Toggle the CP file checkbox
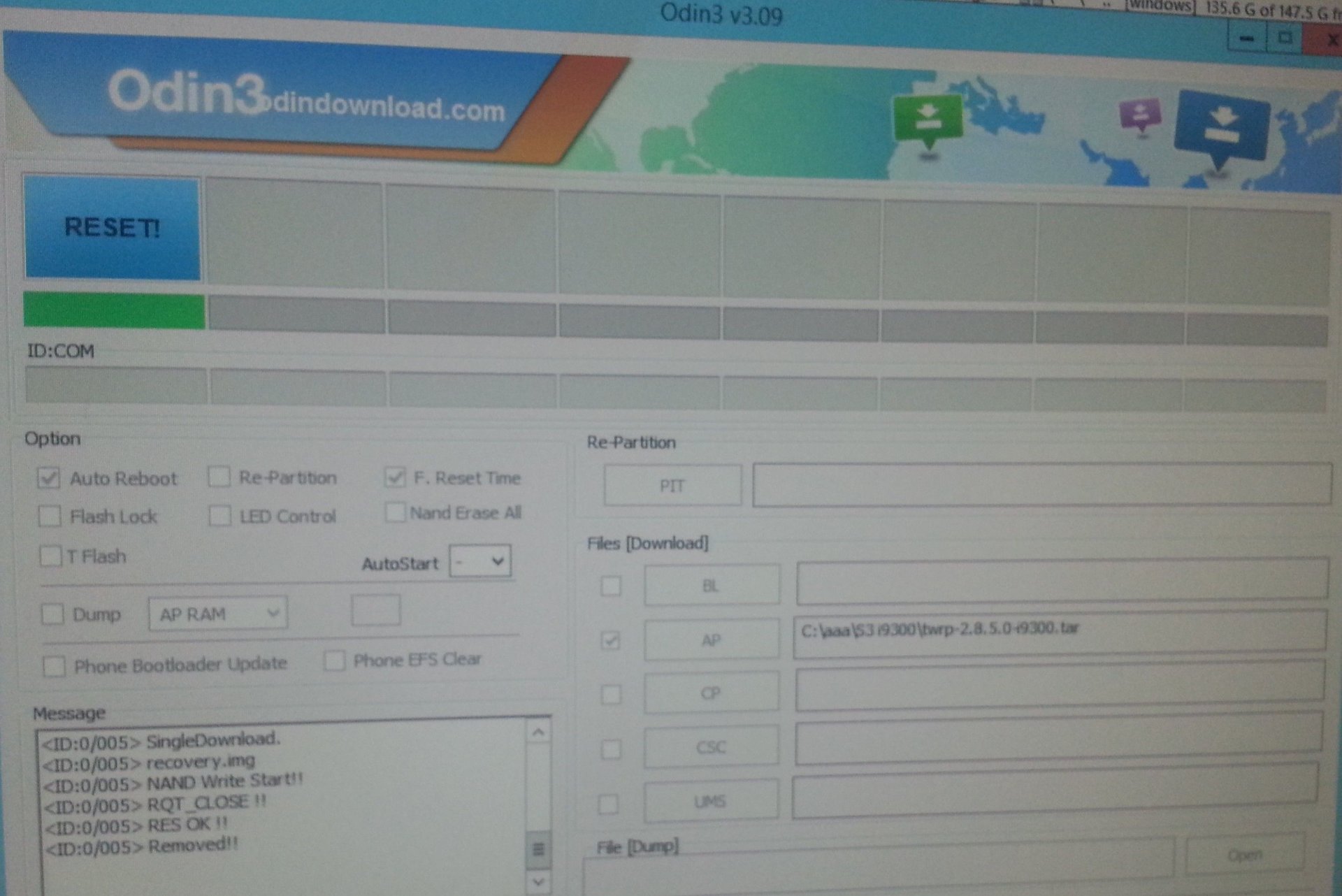Viewport: 1342px width, 896px height. [x=611, y=694]
